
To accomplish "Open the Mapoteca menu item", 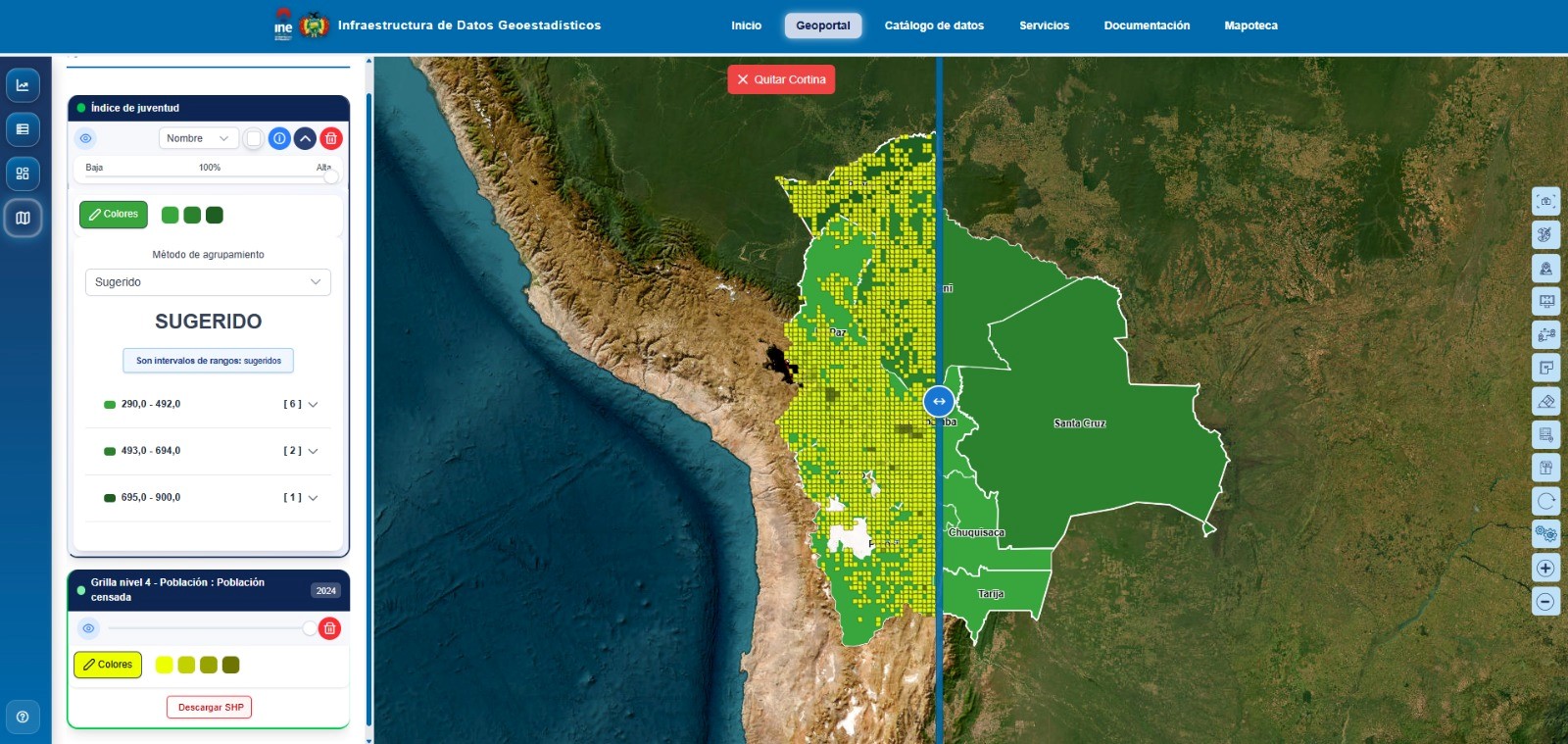I will tap(1250, 25).
